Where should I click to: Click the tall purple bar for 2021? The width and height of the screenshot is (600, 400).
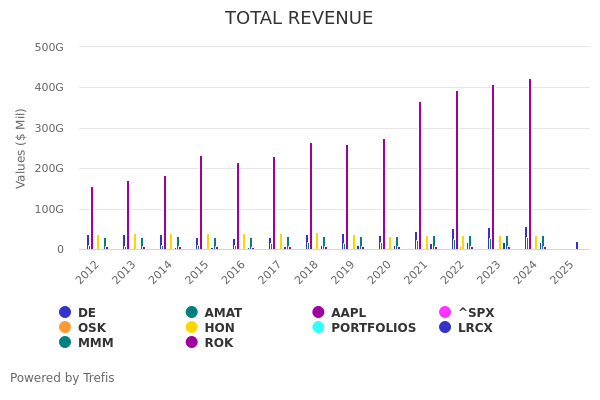(420, 176)
